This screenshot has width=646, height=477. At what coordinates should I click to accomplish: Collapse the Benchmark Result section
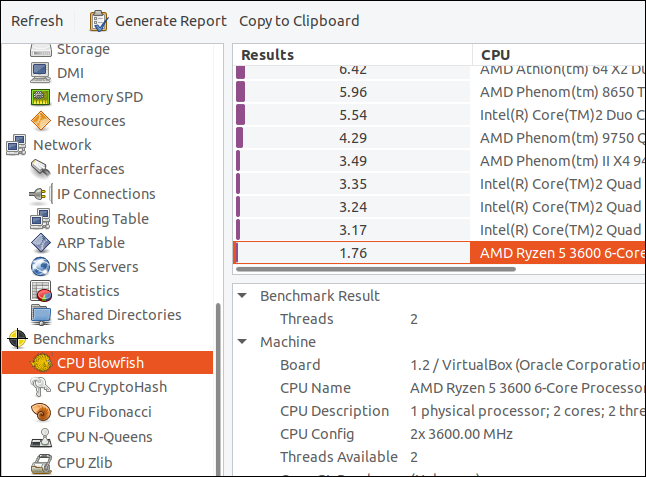tap(242, 296)
